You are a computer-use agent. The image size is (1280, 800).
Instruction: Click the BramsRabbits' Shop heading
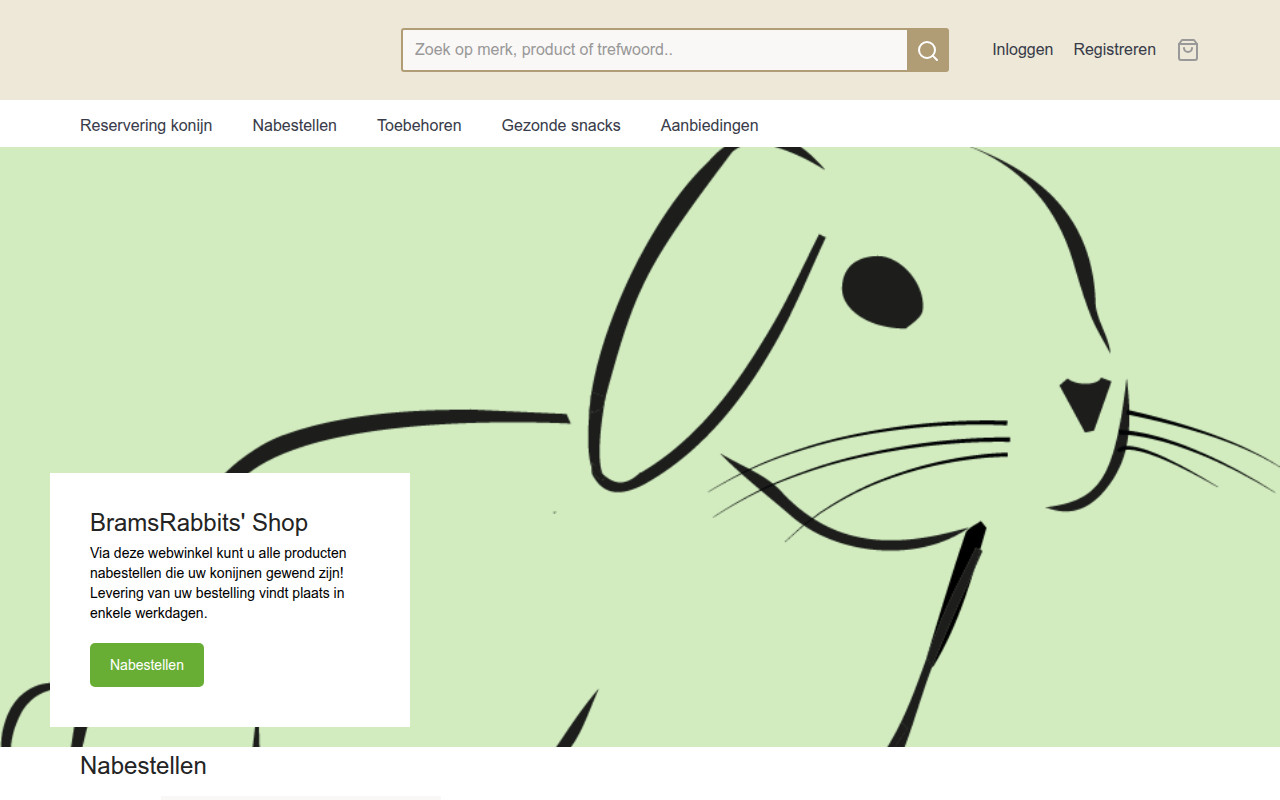(199, 522)
